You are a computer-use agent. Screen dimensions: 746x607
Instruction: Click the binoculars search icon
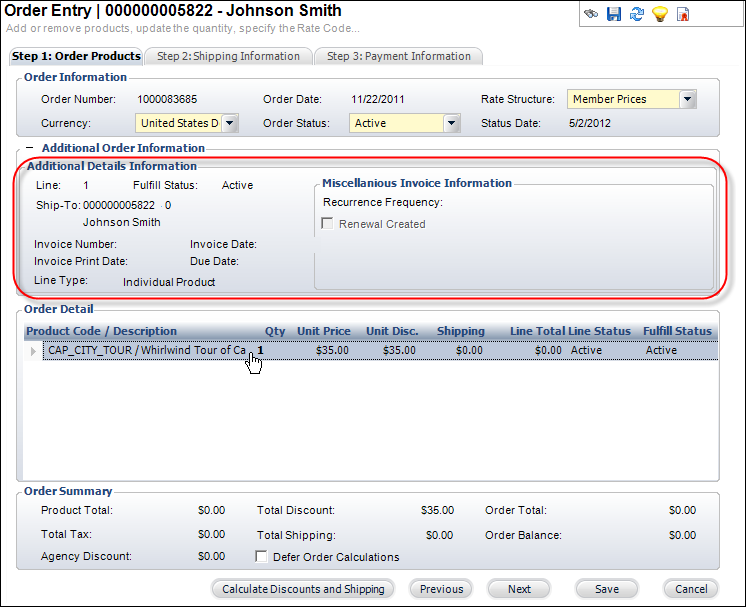pos(592,14)
